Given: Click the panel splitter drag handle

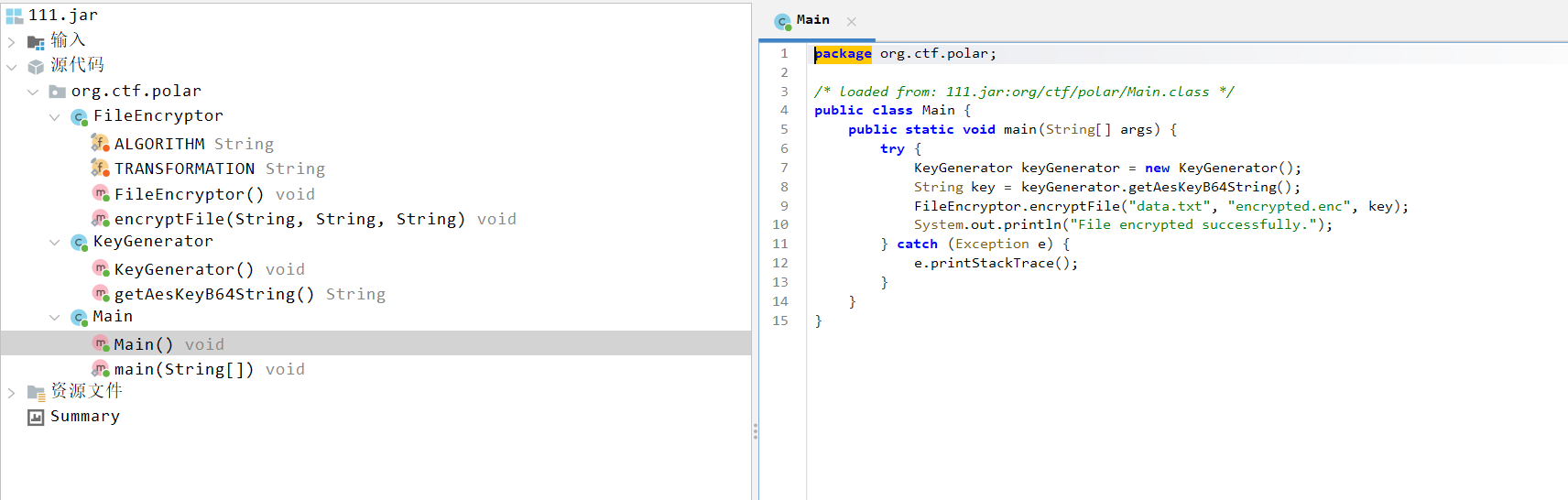Looking at the screenshot, I should 755,430.
